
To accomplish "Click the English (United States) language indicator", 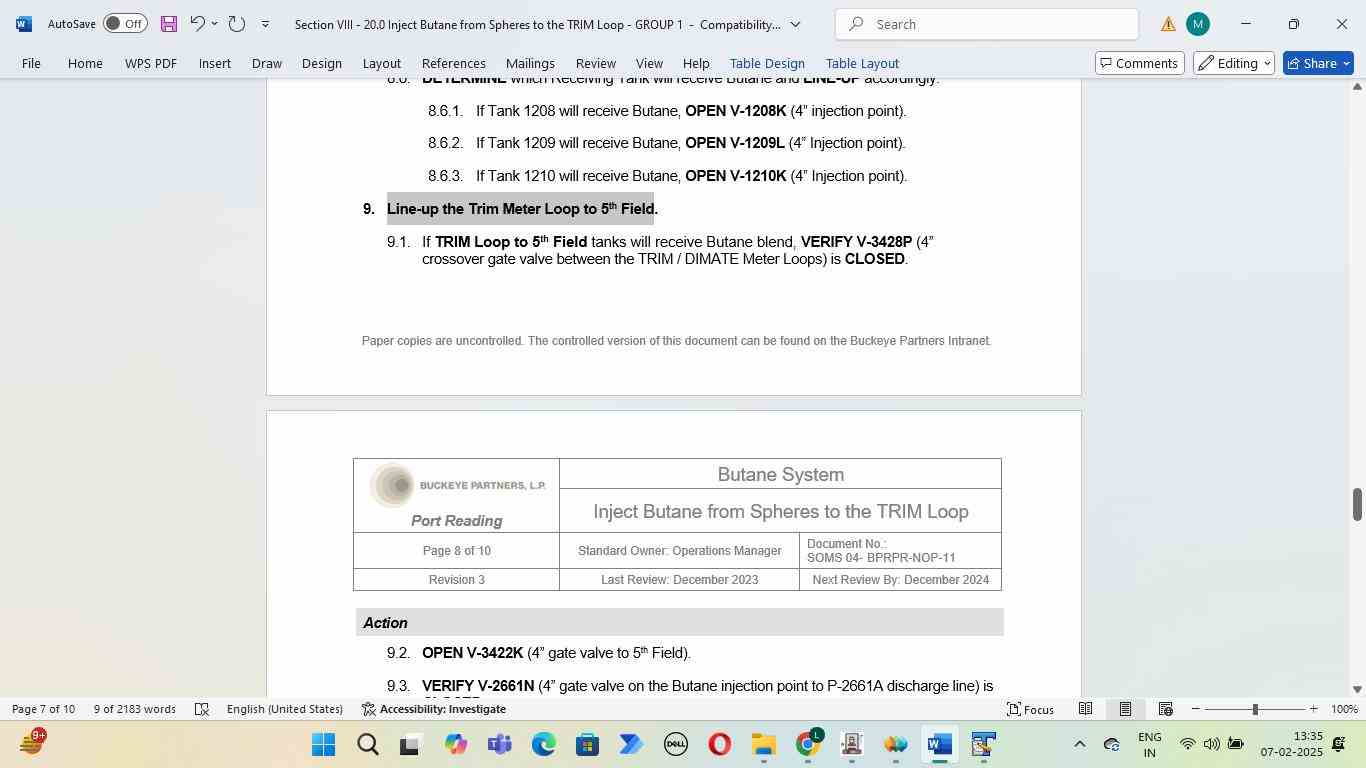I will click(285, 709).
